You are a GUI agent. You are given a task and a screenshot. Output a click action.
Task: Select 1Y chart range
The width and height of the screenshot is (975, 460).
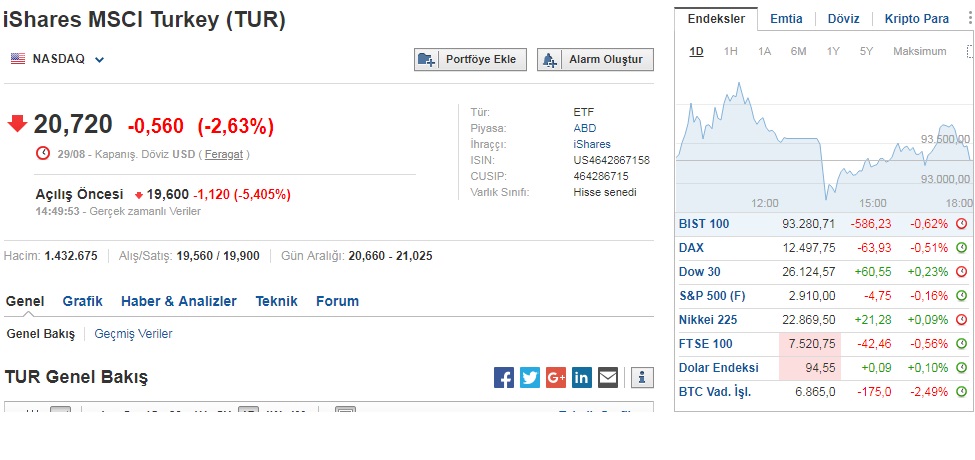(833, 52)
